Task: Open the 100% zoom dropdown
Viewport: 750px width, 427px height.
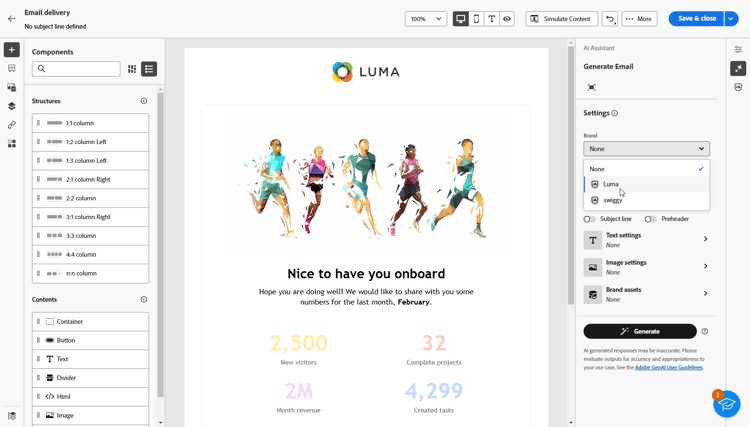Action: pos(426,19)
